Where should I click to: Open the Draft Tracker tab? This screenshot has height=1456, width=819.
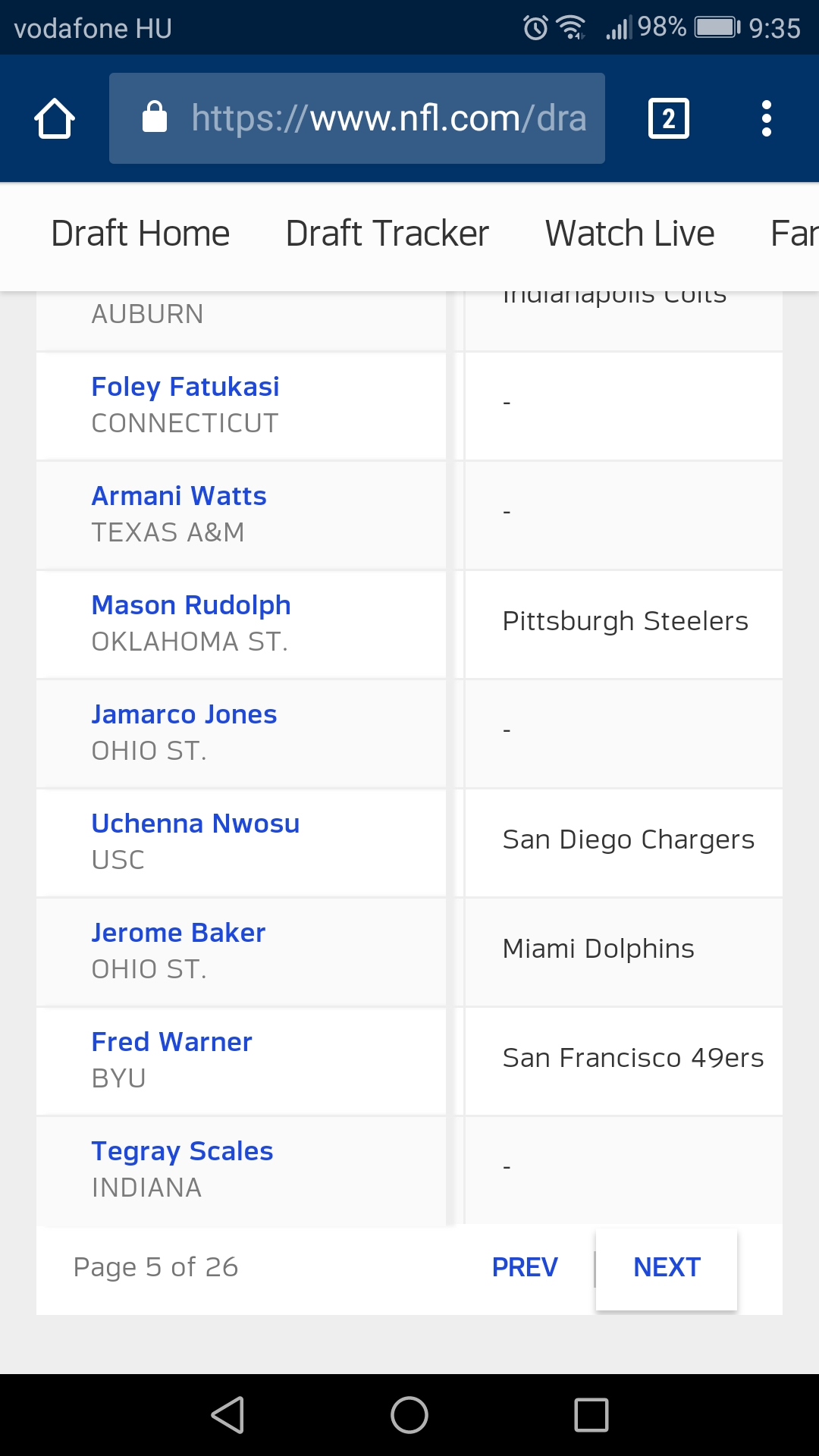pyautogui.click(x=387, y=234)
